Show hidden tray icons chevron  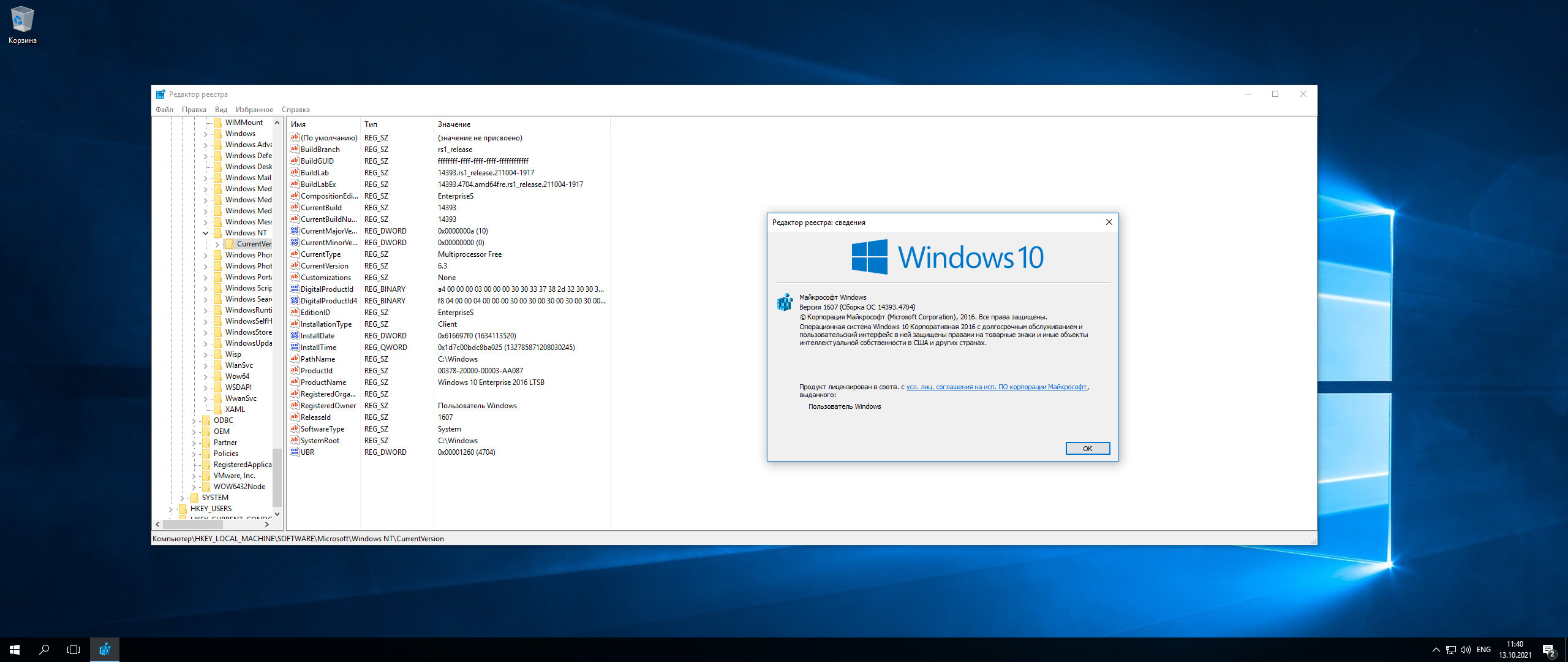[x=1436, y=650]
